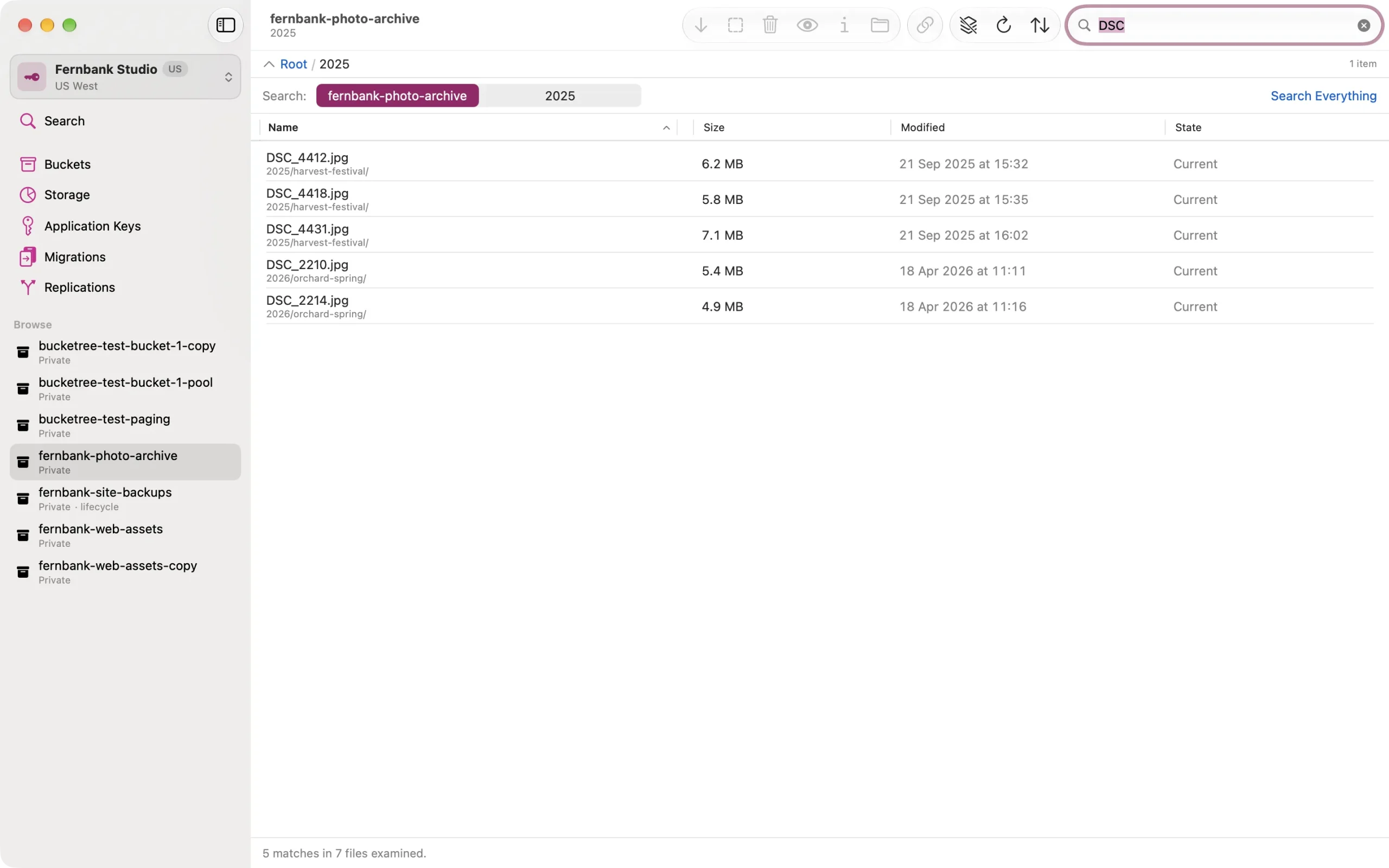Click the 7.1 MB size cell
This screenshot has width=1389, height=868.
coord(722,235)
